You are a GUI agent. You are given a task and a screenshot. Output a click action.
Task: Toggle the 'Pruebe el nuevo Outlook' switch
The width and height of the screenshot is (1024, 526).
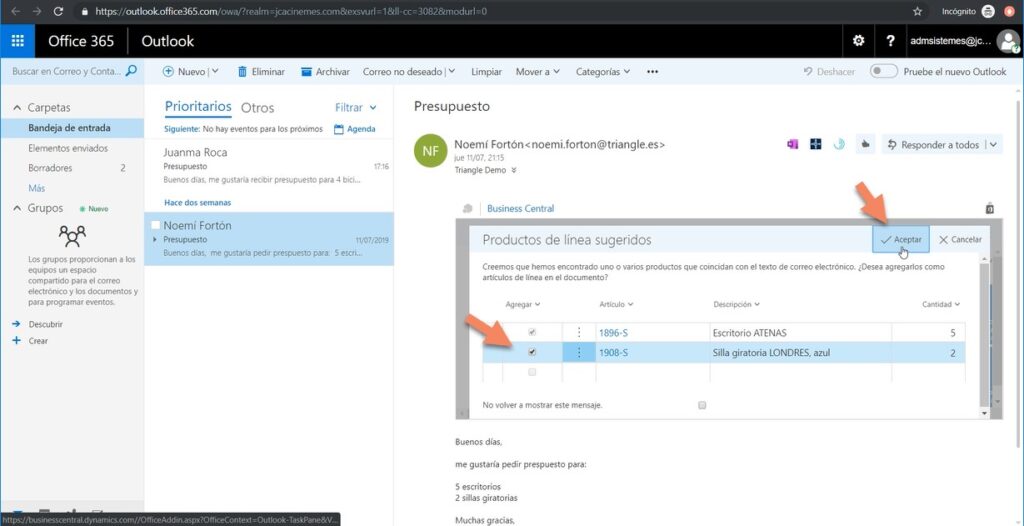[x=883, y=72]
